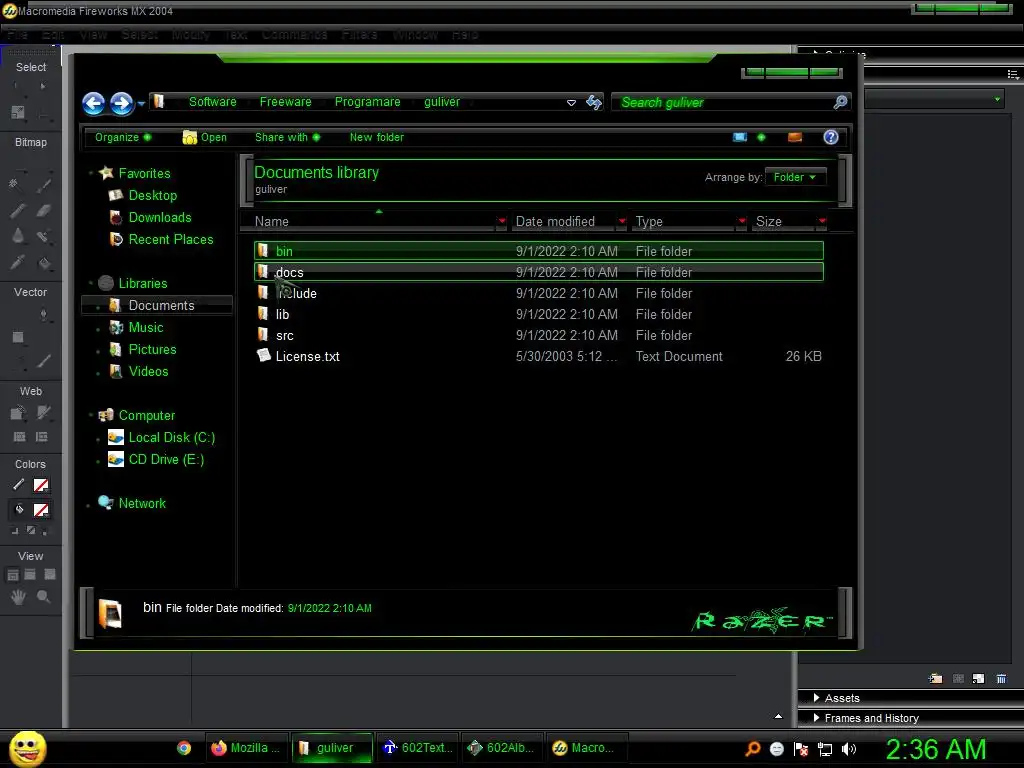Select the Magic Wand tool in Bitmap section

coord(14,184)
